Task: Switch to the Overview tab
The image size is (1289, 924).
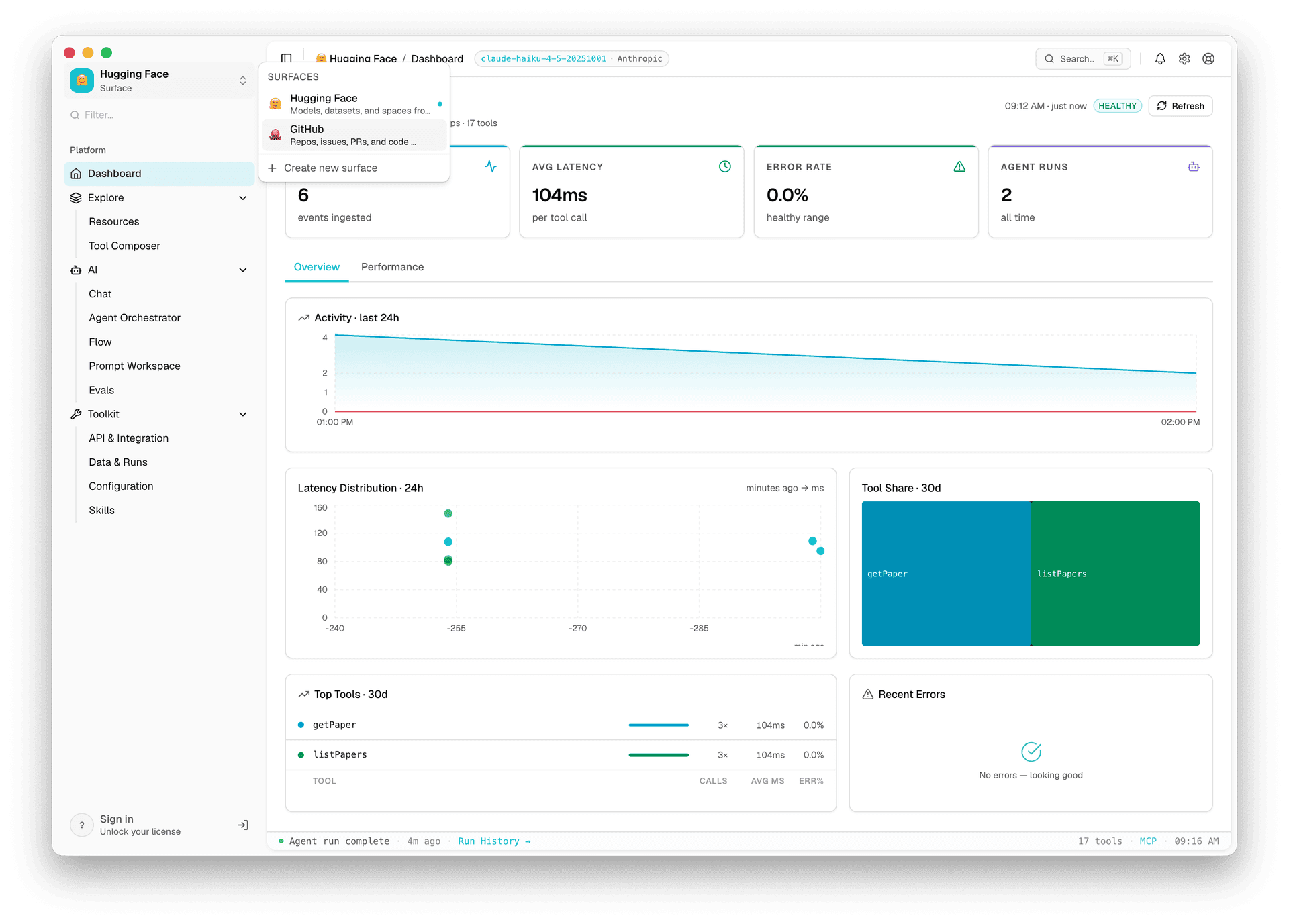Action: point(317,267)
